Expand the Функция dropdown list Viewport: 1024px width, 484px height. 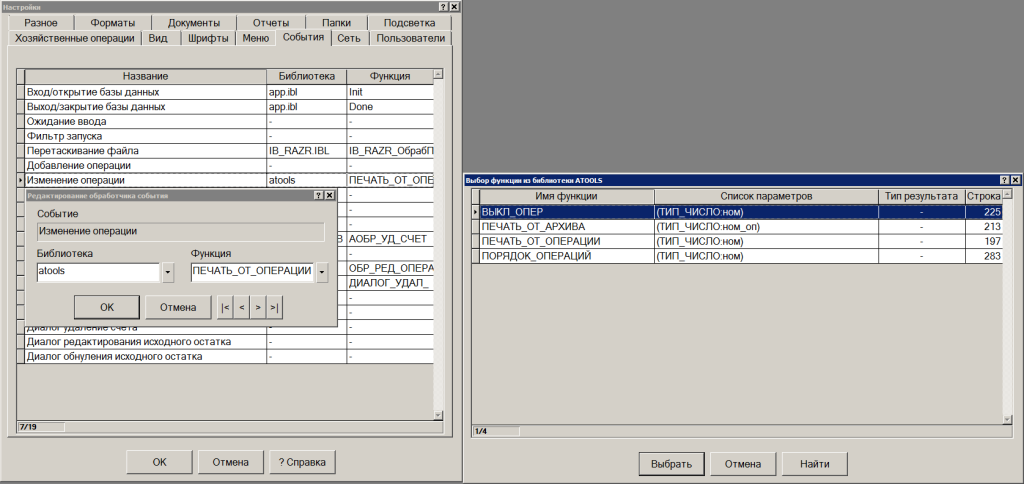(322, 272)
